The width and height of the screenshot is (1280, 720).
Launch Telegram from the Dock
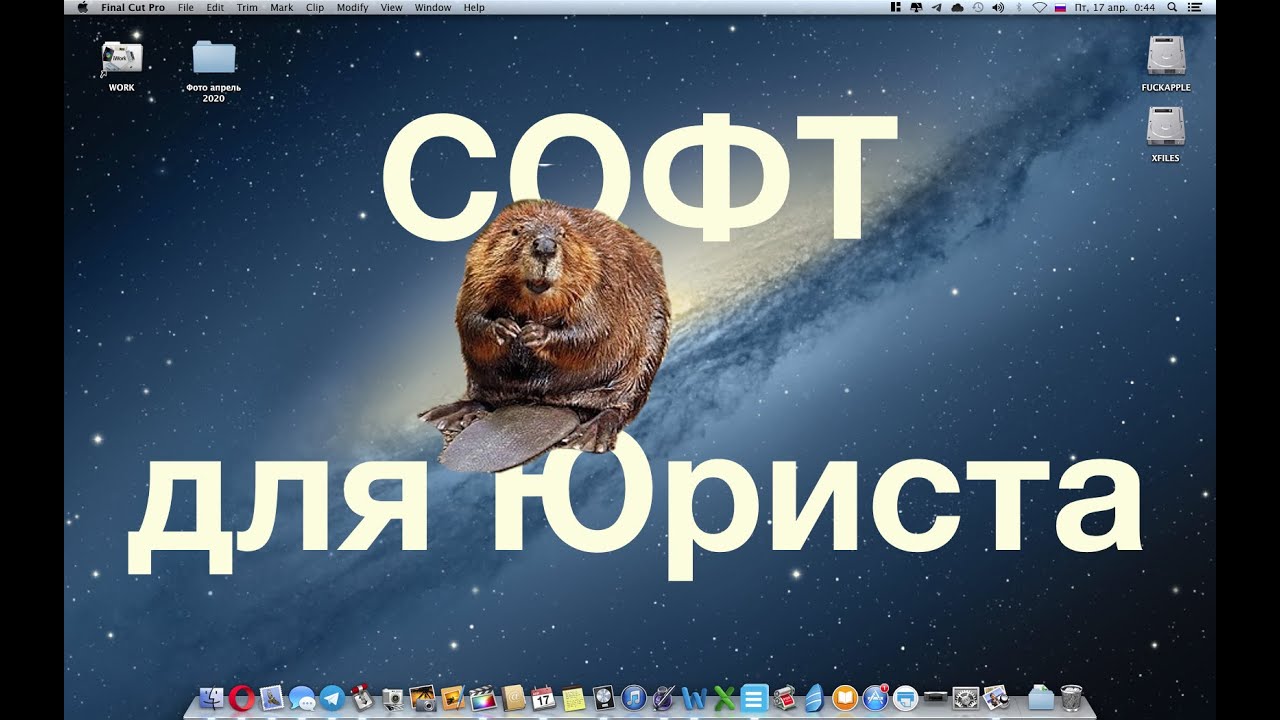click(332, 698)
